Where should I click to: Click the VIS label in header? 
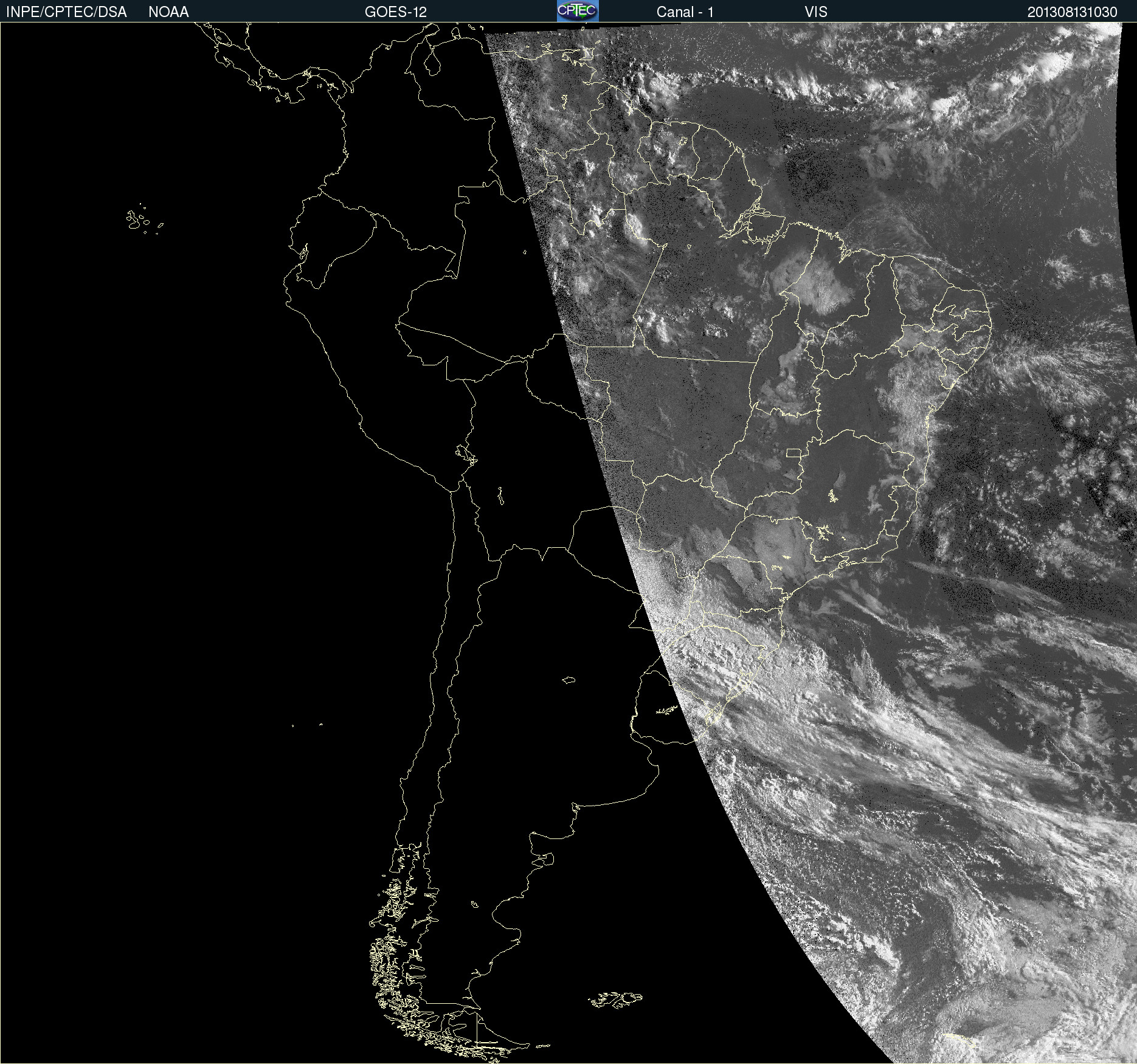point(816,12)
